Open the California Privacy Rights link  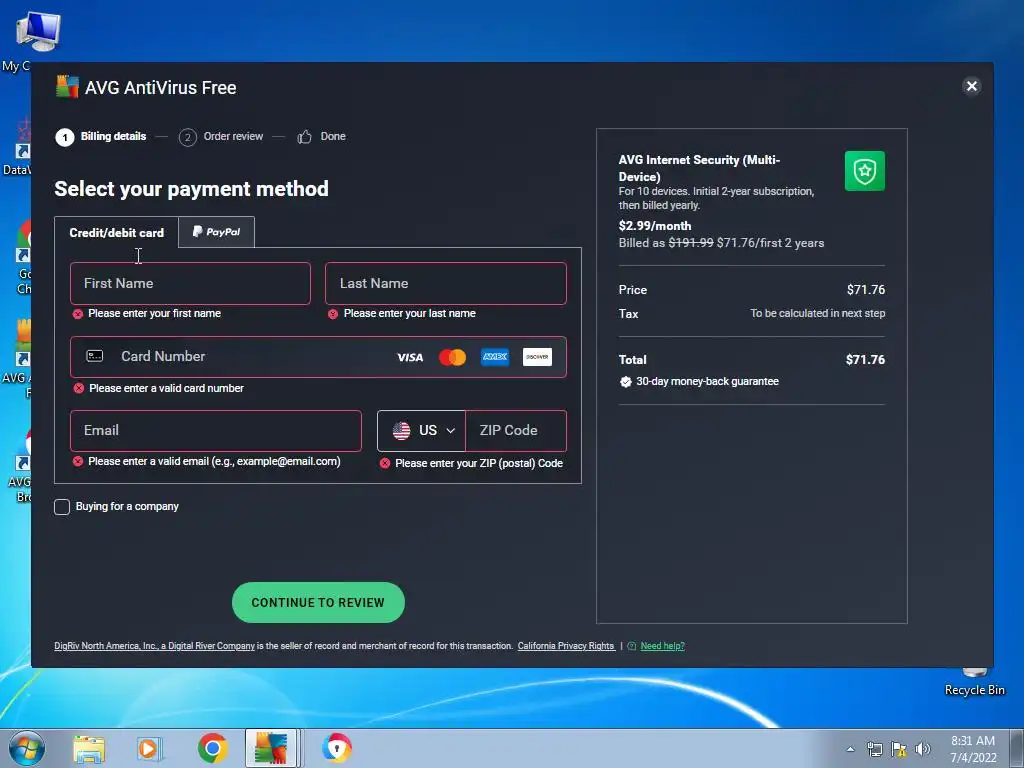click(566, 646)
